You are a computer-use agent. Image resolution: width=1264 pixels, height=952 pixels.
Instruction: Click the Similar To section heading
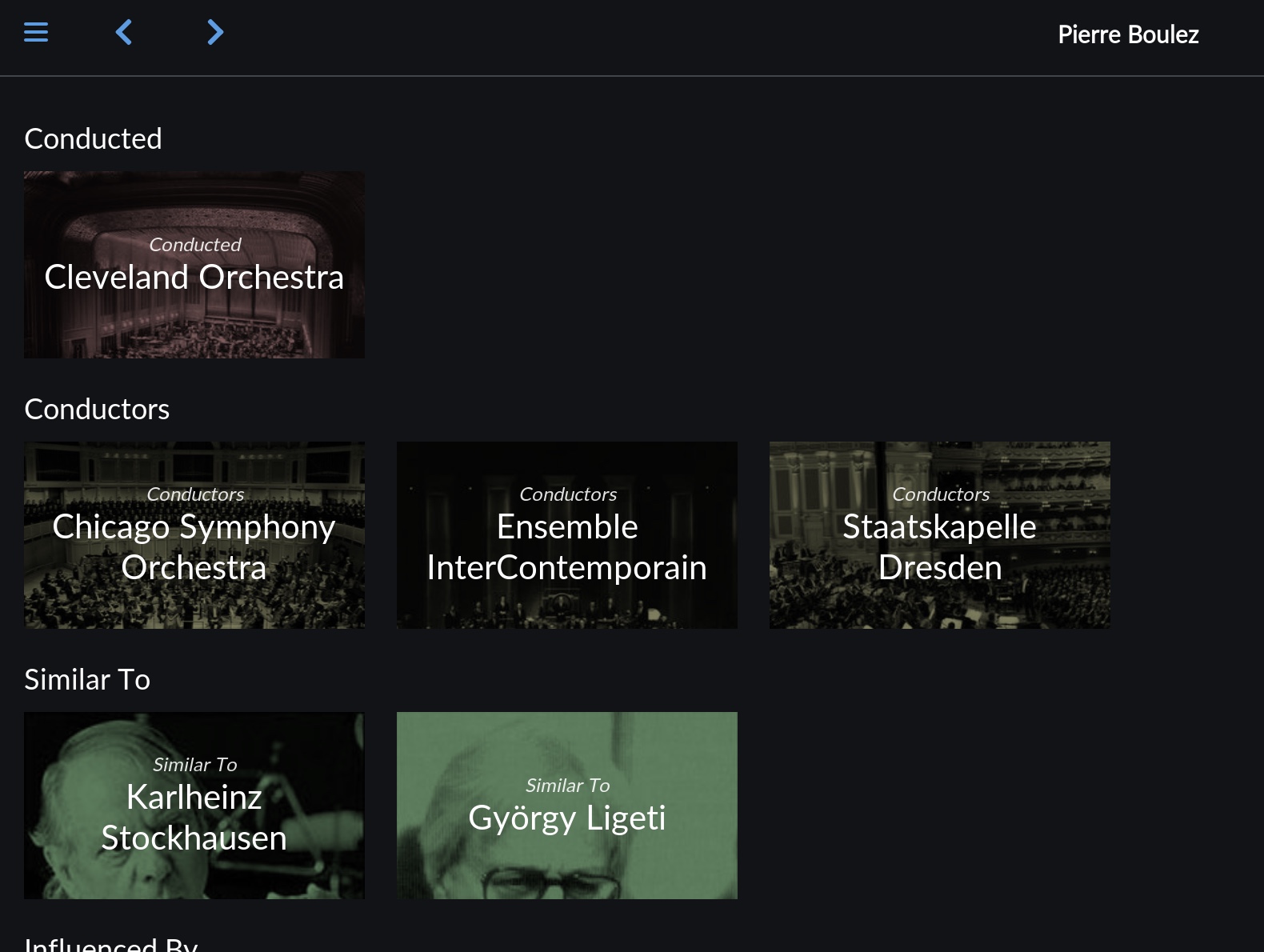pyautogui.click(x=87, y=679)
